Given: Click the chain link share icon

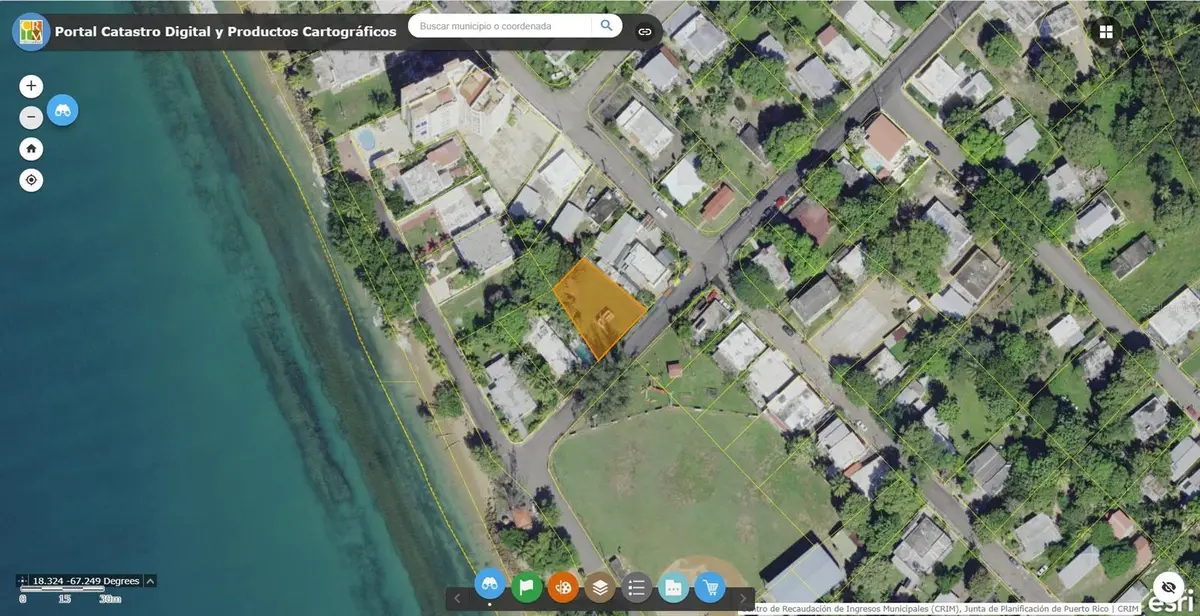Looking at the screenshot, I should pos(645,30).
